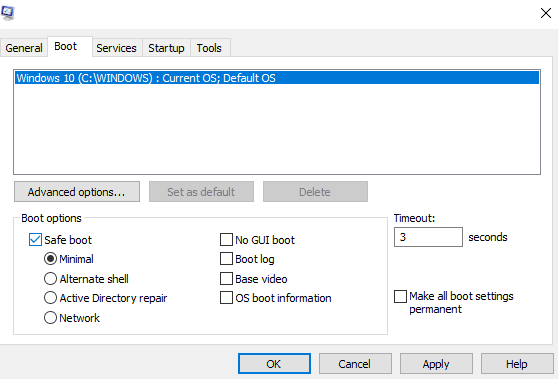This screenshot has width=558, height=379.
Task: Enable Base video option
Action: click(226, 279)
